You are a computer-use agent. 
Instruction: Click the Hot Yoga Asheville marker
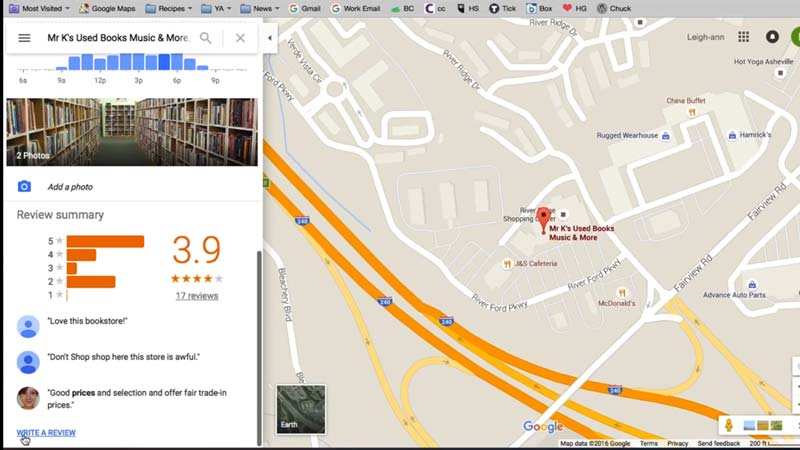click(780, 73)
